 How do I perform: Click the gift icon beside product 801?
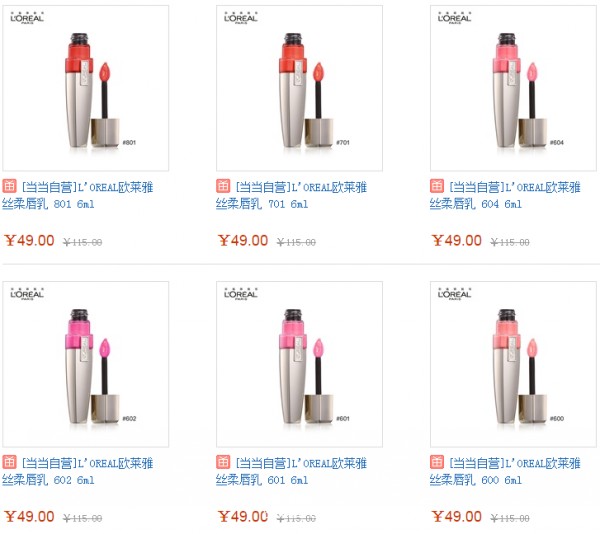pos(9,186)
